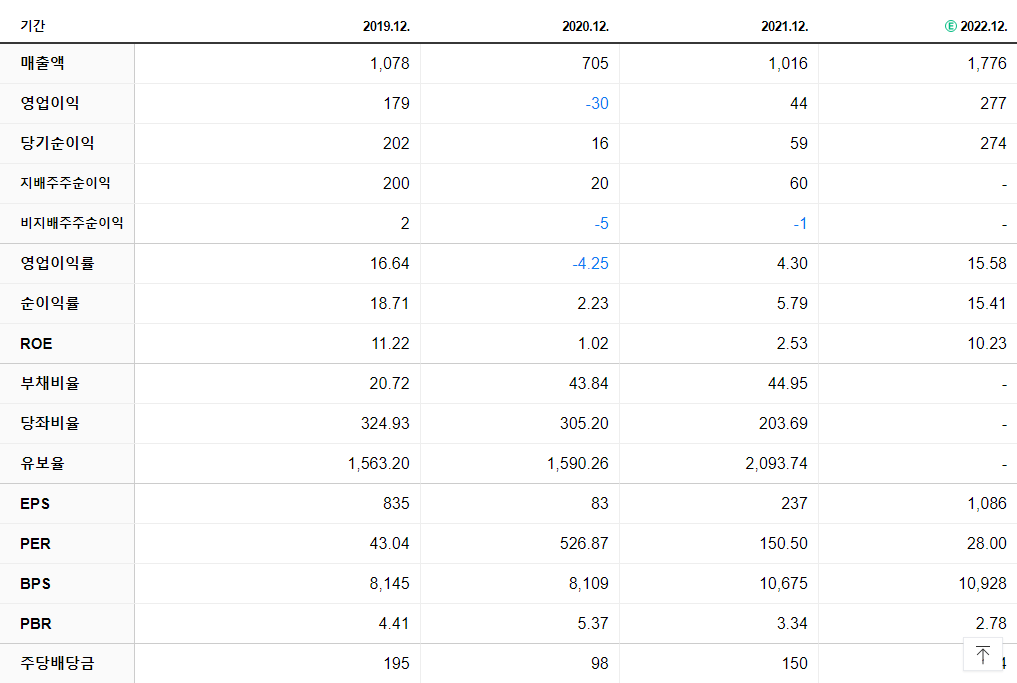This screenshot has width=1017, height=683.
Task: Click the PBR row label
Action: [36, 624]
